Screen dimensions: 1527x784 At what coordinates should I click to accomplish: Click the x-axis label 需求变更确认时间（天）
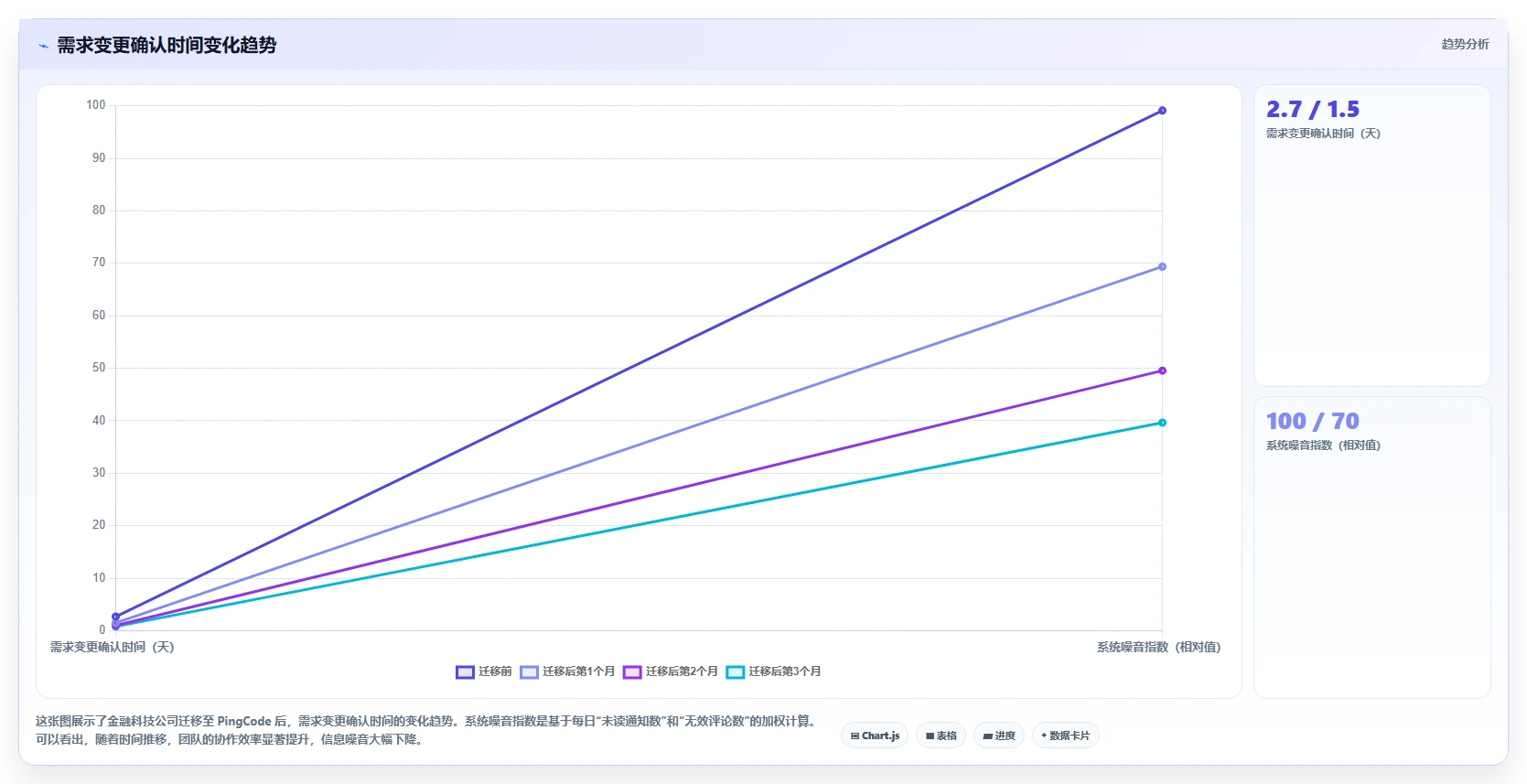(112, 647)
